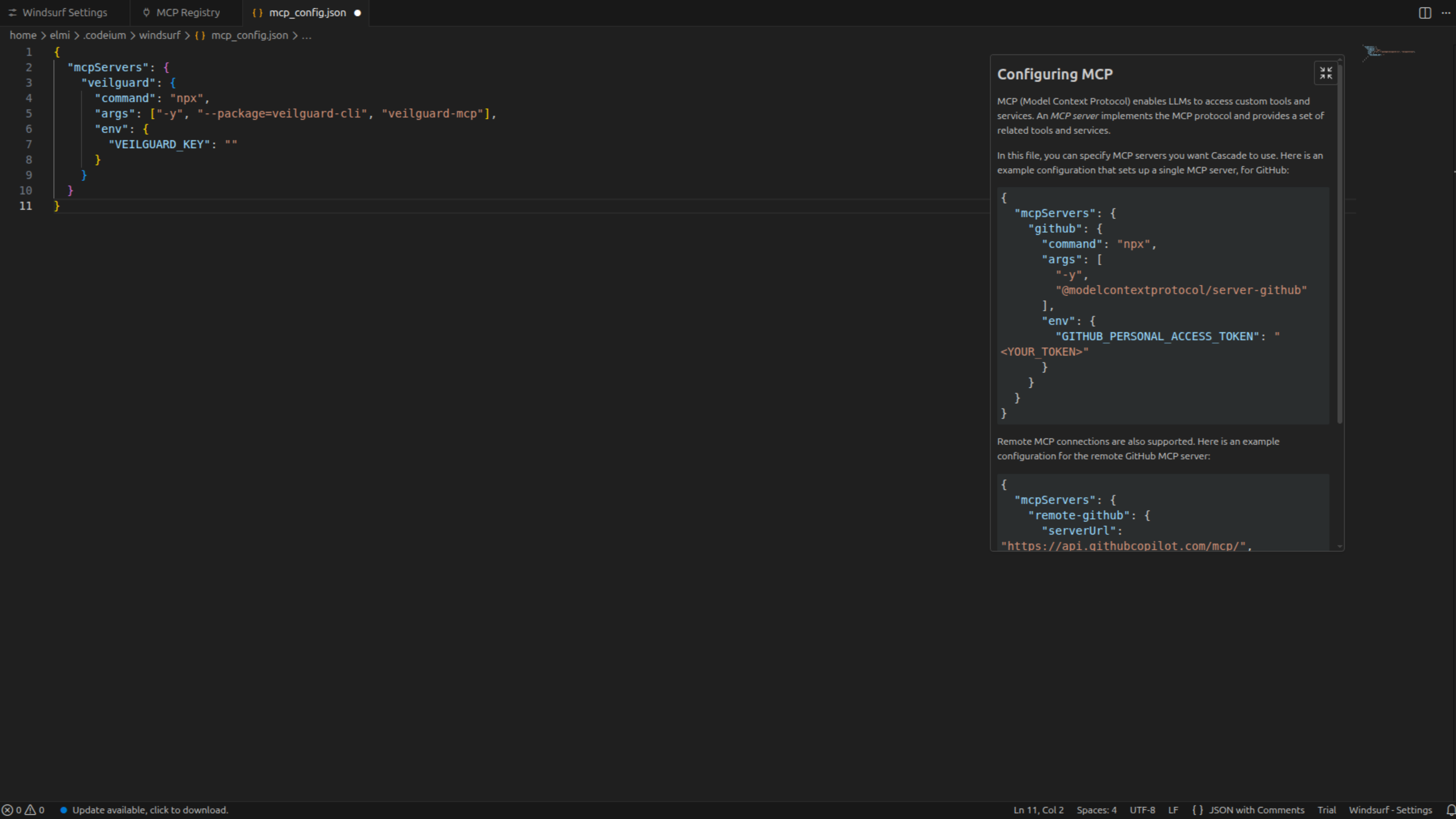Click the curly braces icon on mcp_config.json tab
Screen dimensions: 1456x819
257,13
